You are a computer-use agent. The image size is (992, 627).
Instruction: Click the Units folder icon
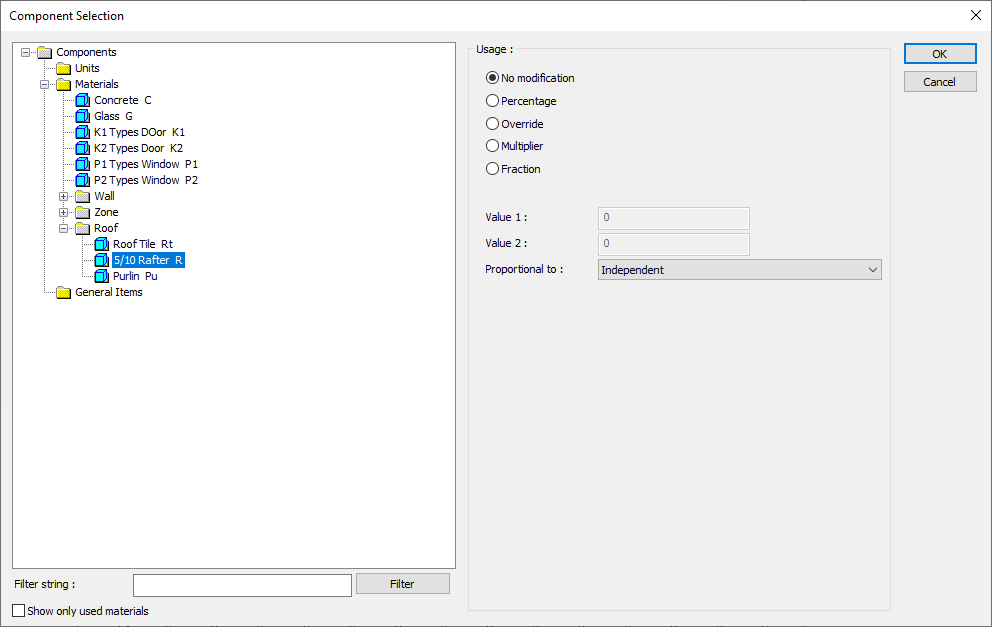(x=63, y=68)
